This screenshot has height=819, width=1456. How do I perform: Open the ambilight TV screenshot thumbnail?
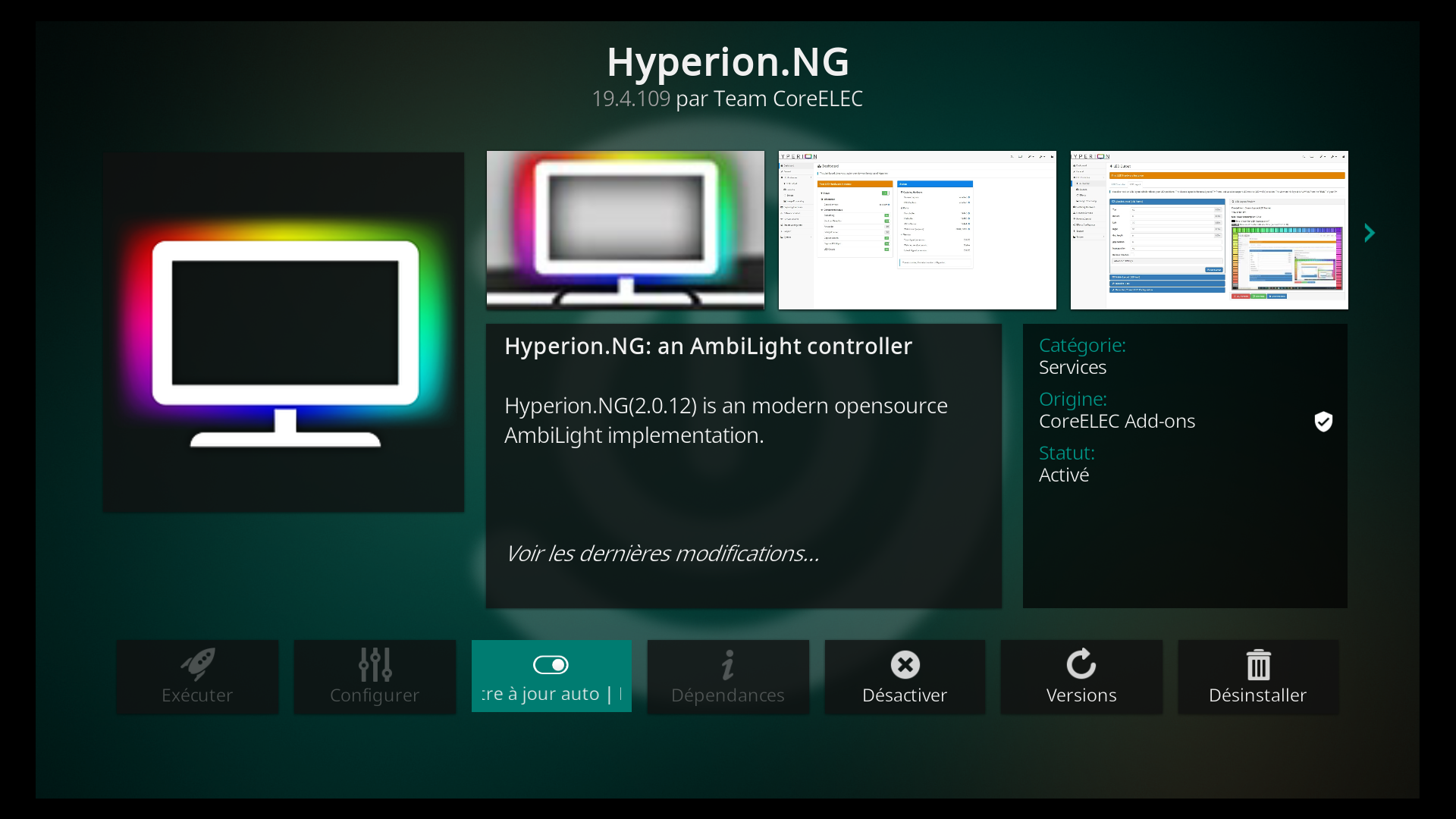coord(626,230)
